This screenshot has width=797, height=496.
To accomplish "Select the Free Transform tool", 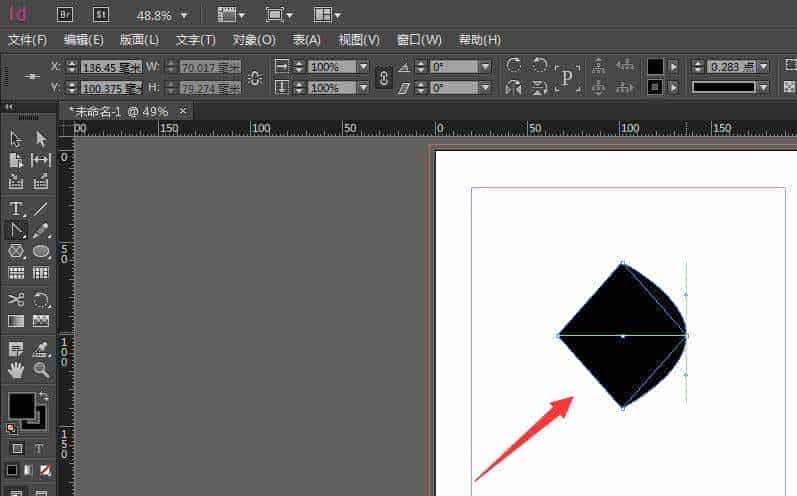I will click(41, 299).
